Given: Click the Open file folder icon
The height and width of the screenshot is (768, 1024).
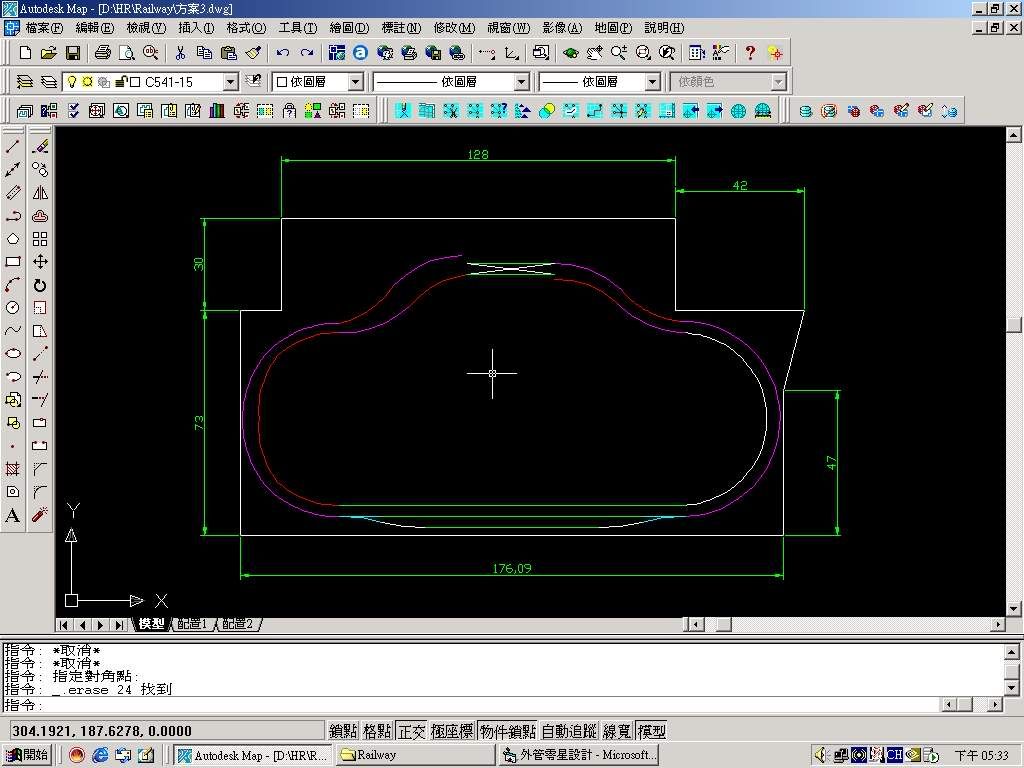Looking at the screenshot, I should [x=48, y=53].
